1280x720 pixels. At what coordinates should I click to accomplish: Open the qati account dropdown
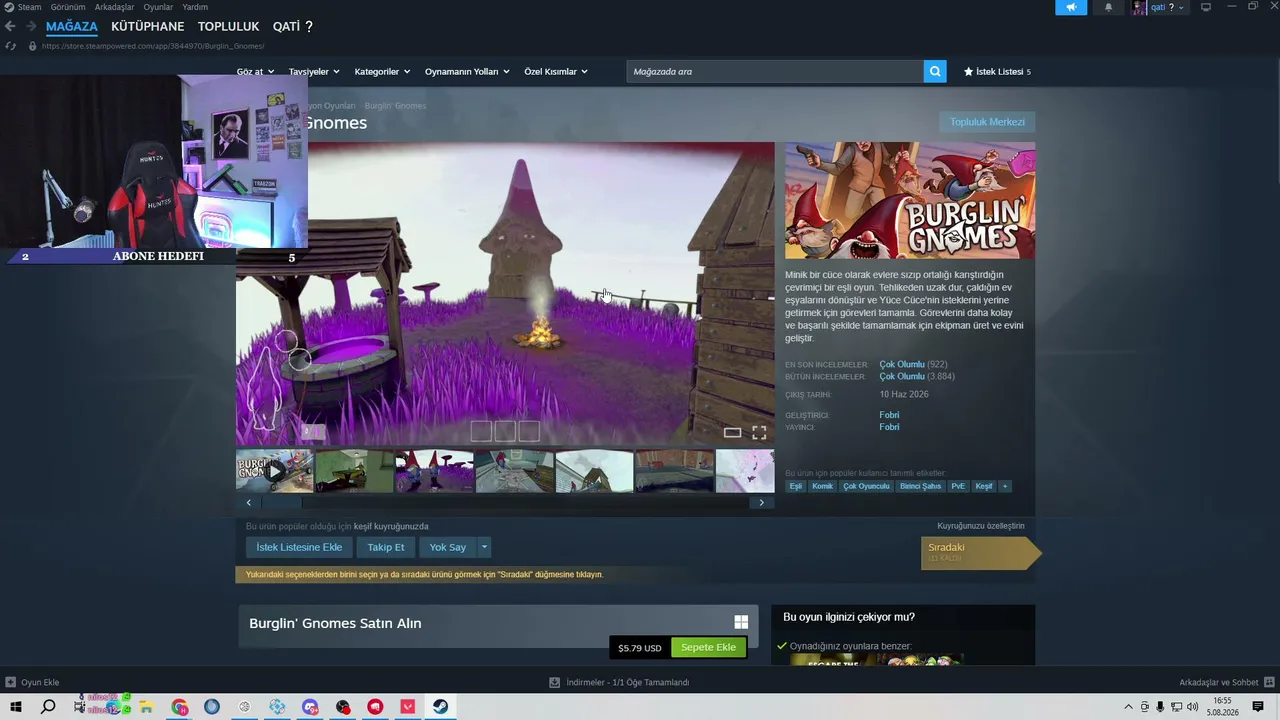(x=1166, y=7)
